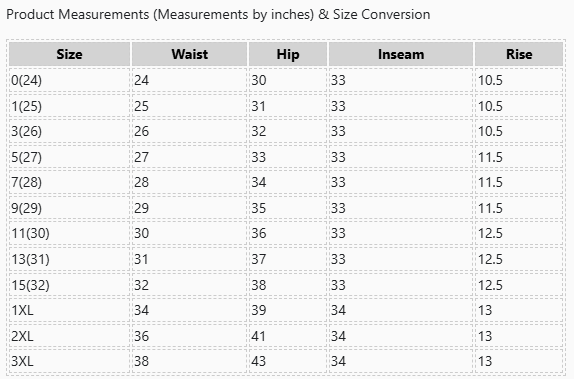Select the 15(32) size cell

coord(70,285)
